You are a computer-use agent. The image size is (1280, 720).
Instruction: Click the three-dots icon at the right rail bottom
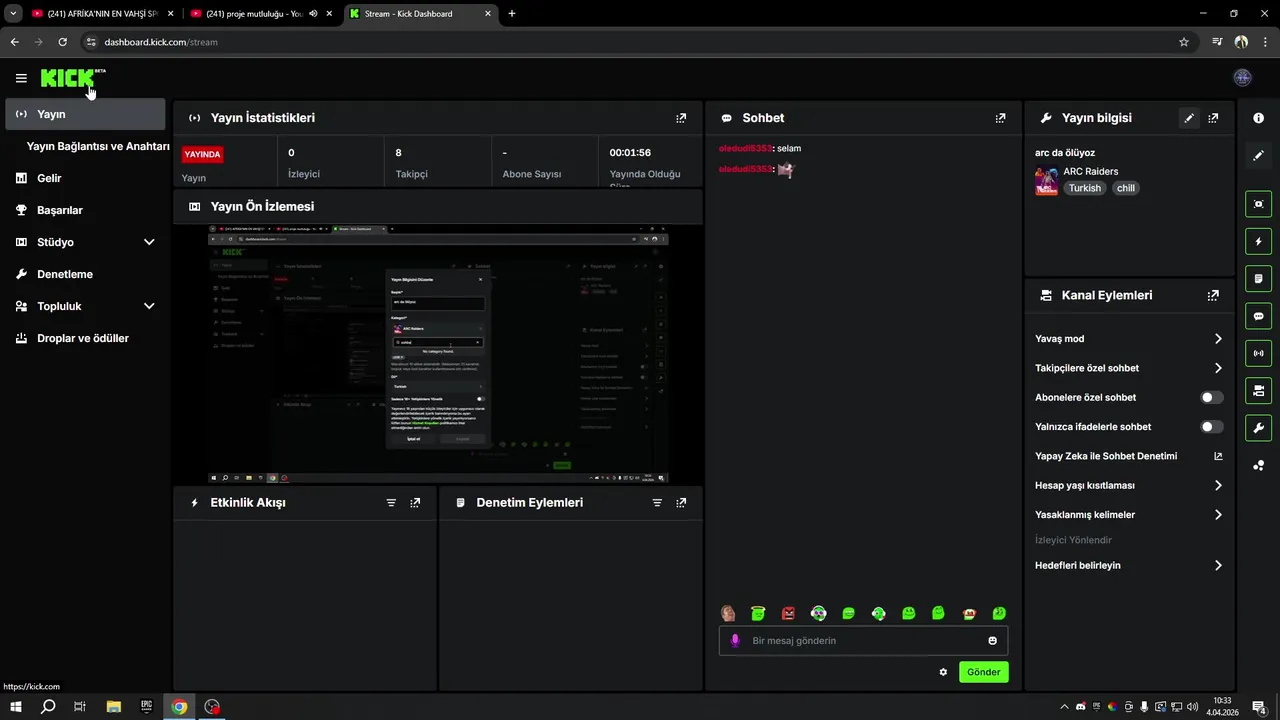[1259, 465]
